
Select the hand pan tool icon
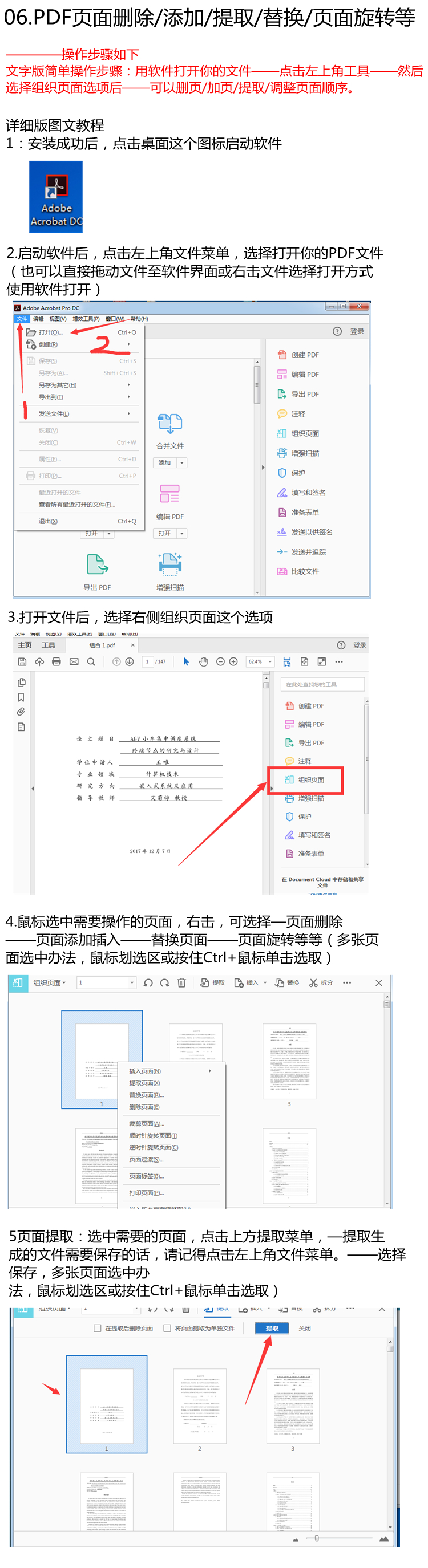point(203,661)
